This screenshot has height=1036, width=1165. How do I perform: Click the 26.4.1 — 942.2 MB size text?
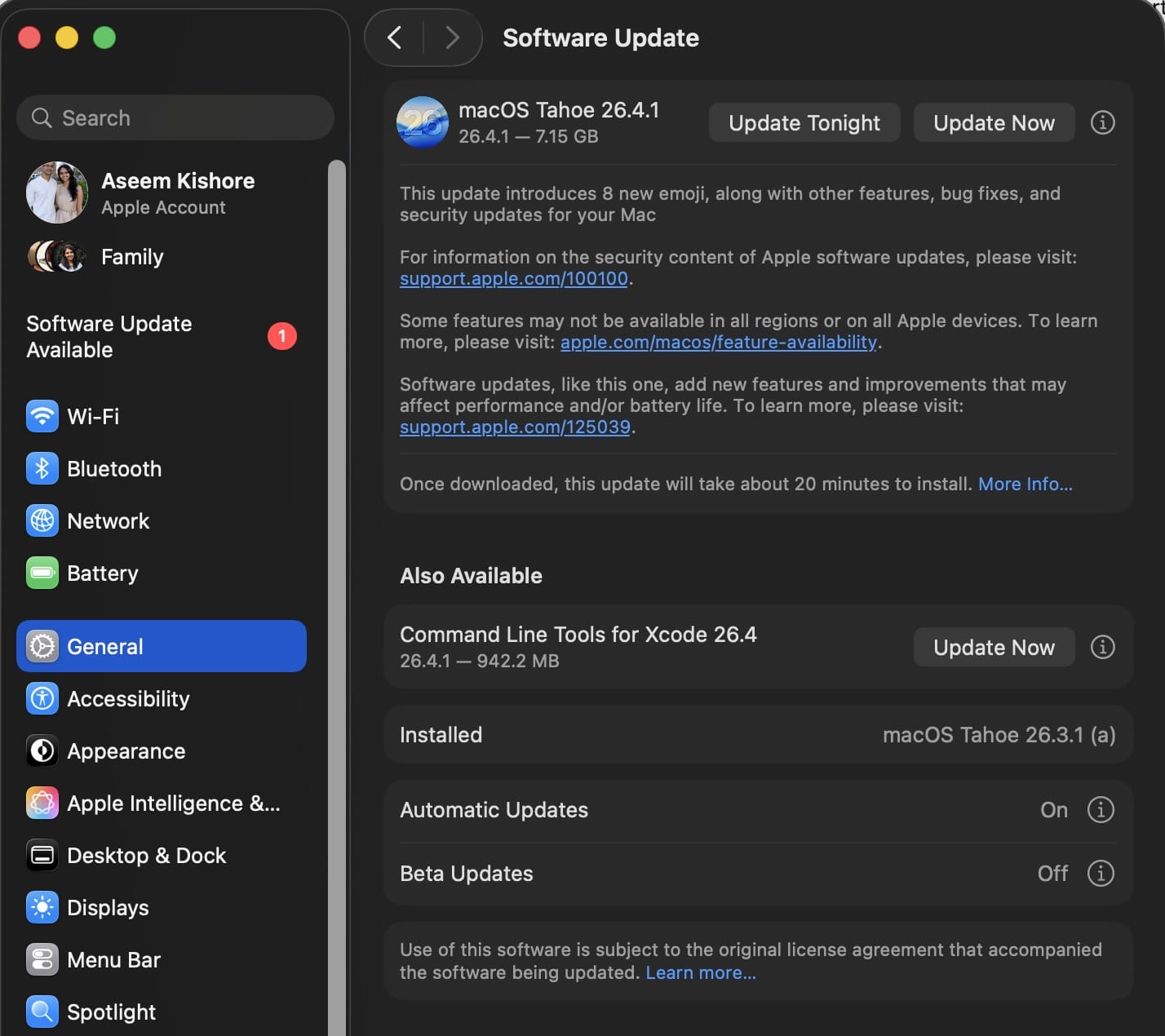480,661
